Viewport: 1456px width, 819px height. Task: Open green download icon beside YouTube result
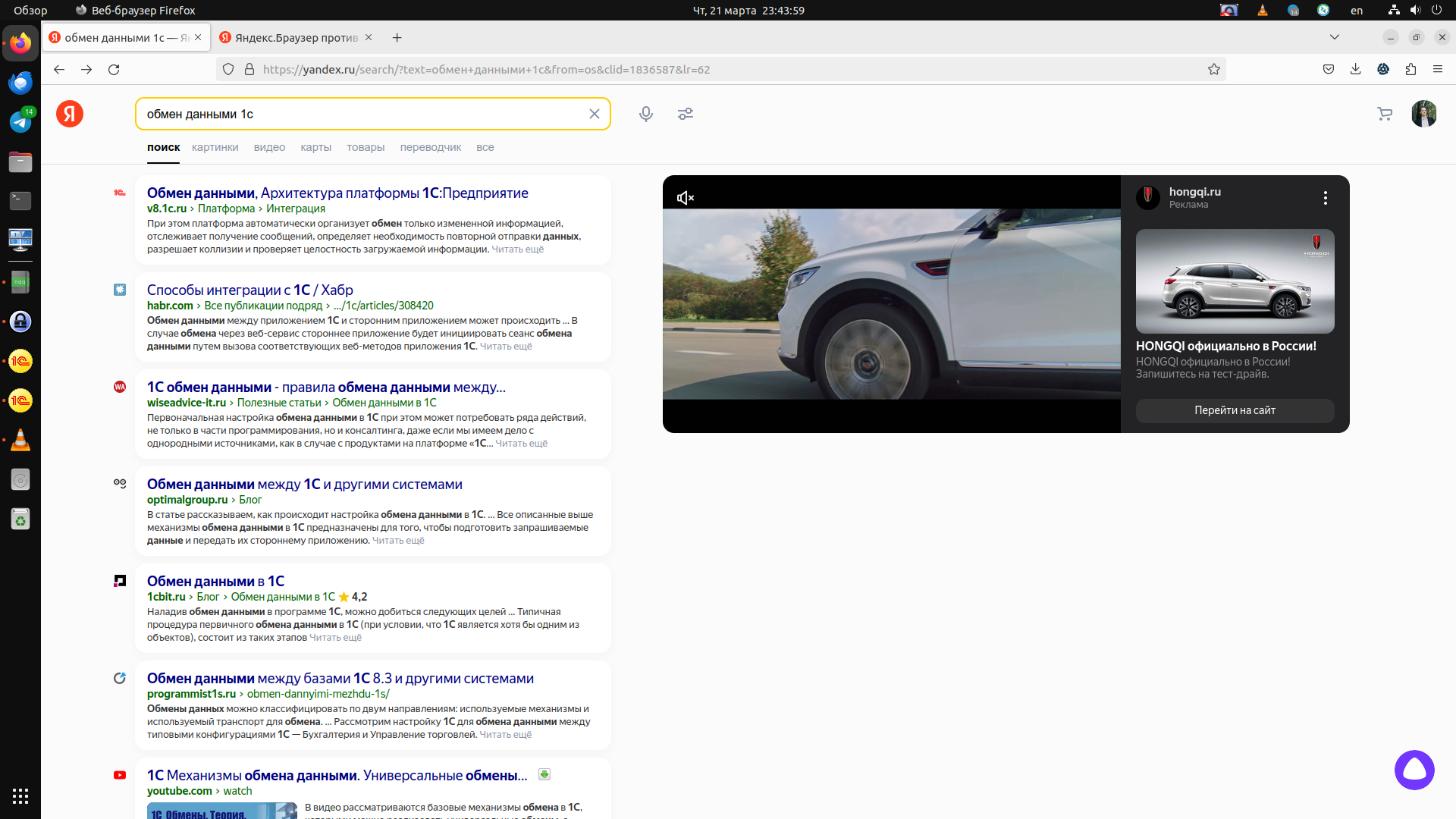point(544,774)
